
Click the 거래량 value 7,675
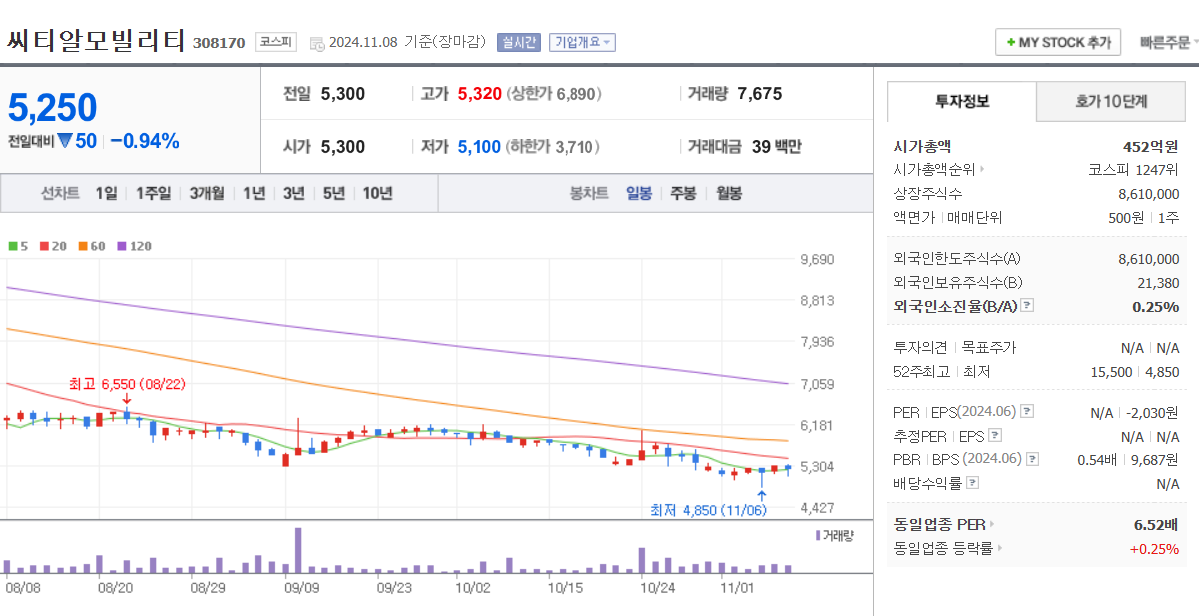pyautogui.click(x=760, y=94)
